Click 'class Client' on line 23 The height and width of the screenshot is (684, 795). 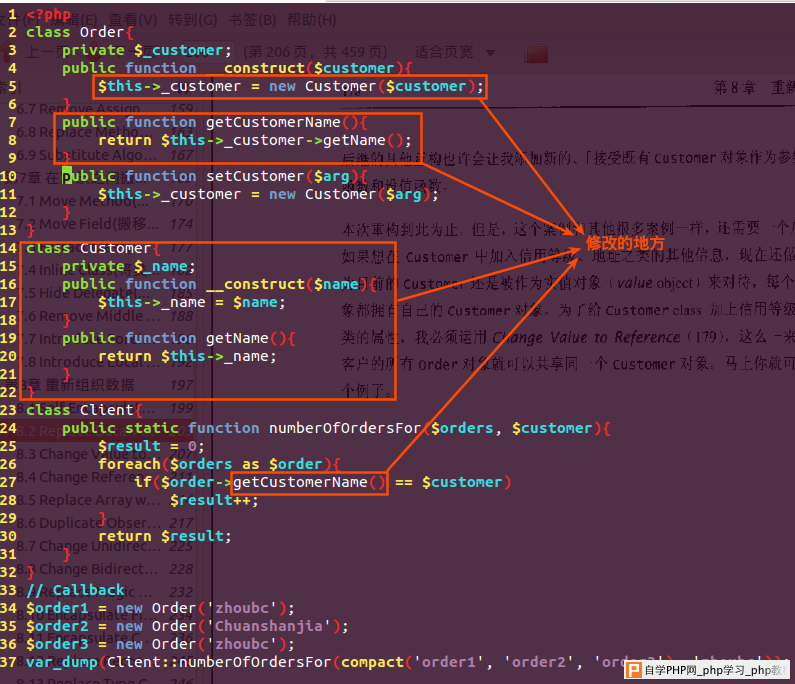pyautogui.click(x=80, y=410)
